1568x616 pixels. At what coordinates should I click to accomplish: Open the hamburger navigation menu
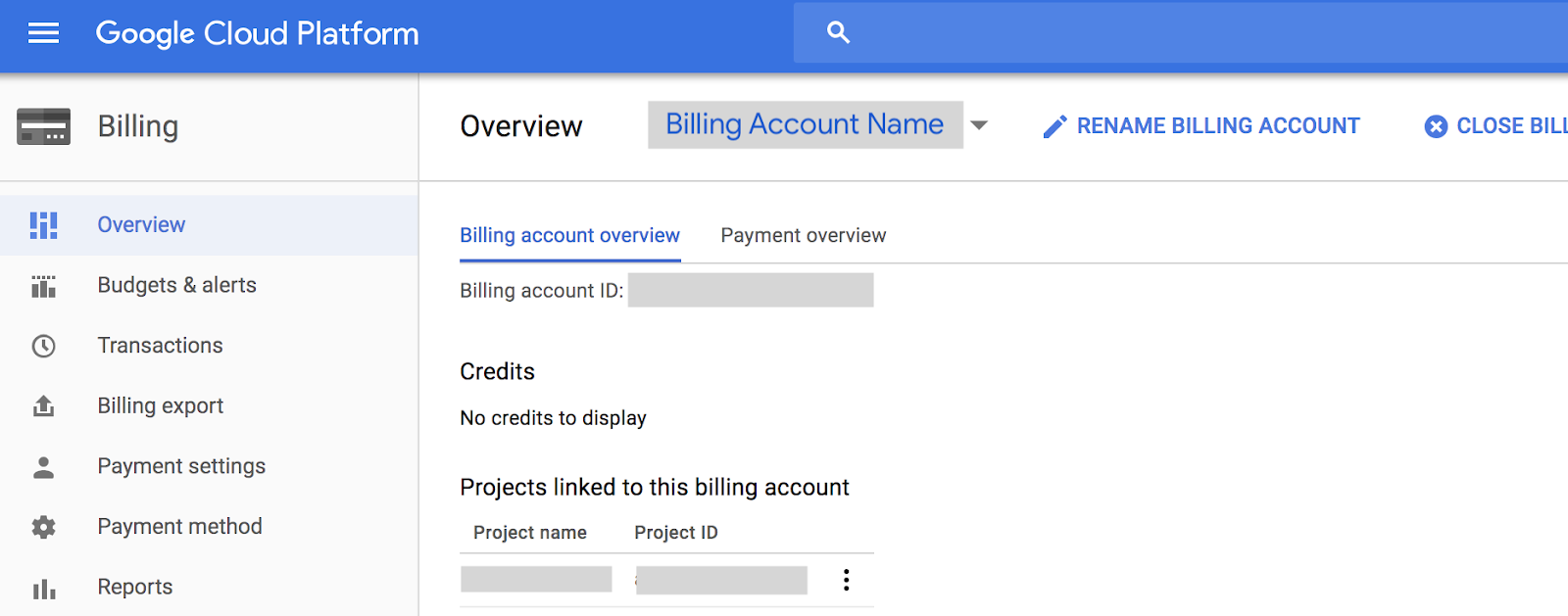(43, 34)
